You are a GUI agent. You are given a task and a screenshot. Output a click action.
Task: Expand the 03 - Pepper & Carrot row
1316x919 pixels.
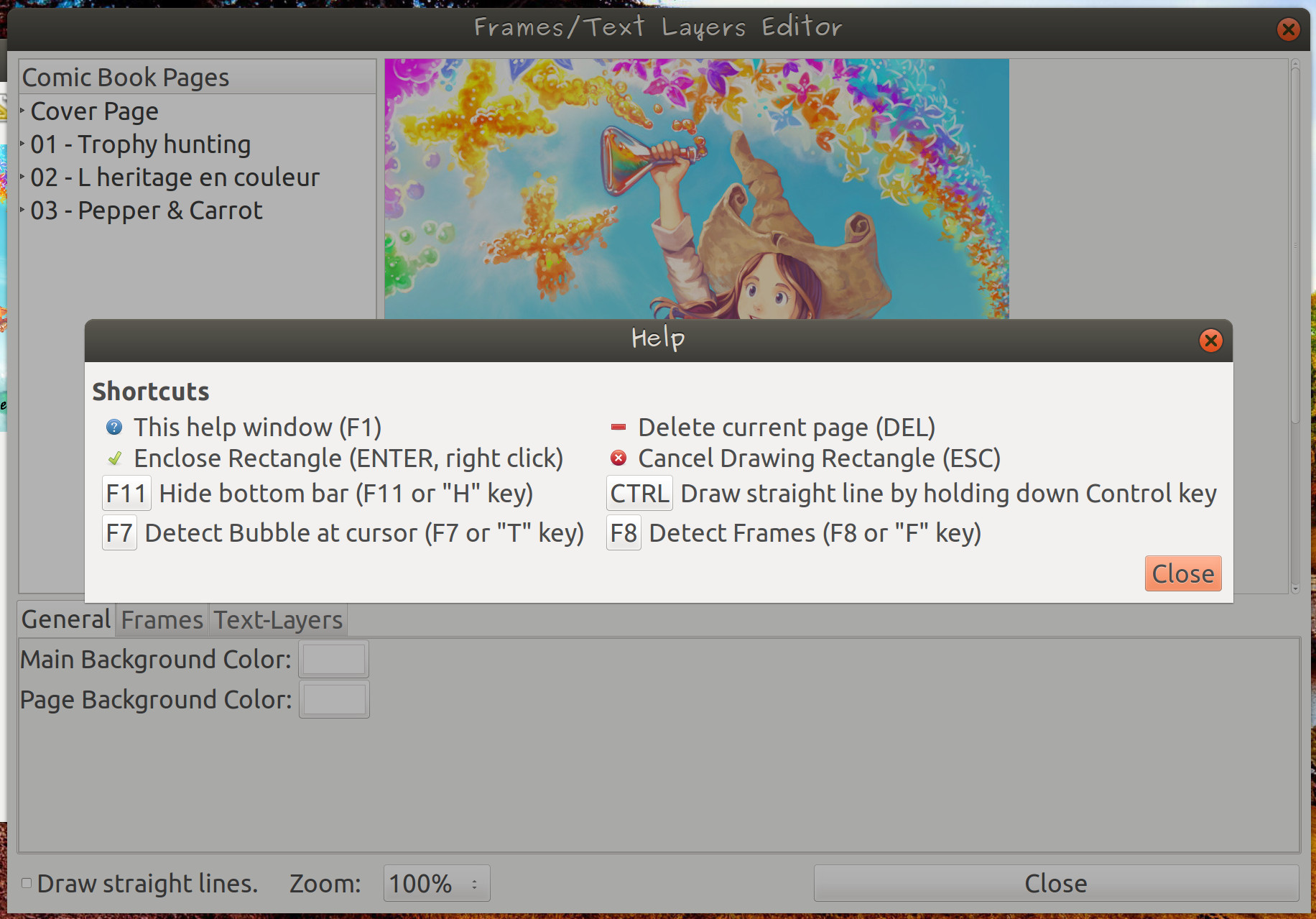(x=22, y=210)
